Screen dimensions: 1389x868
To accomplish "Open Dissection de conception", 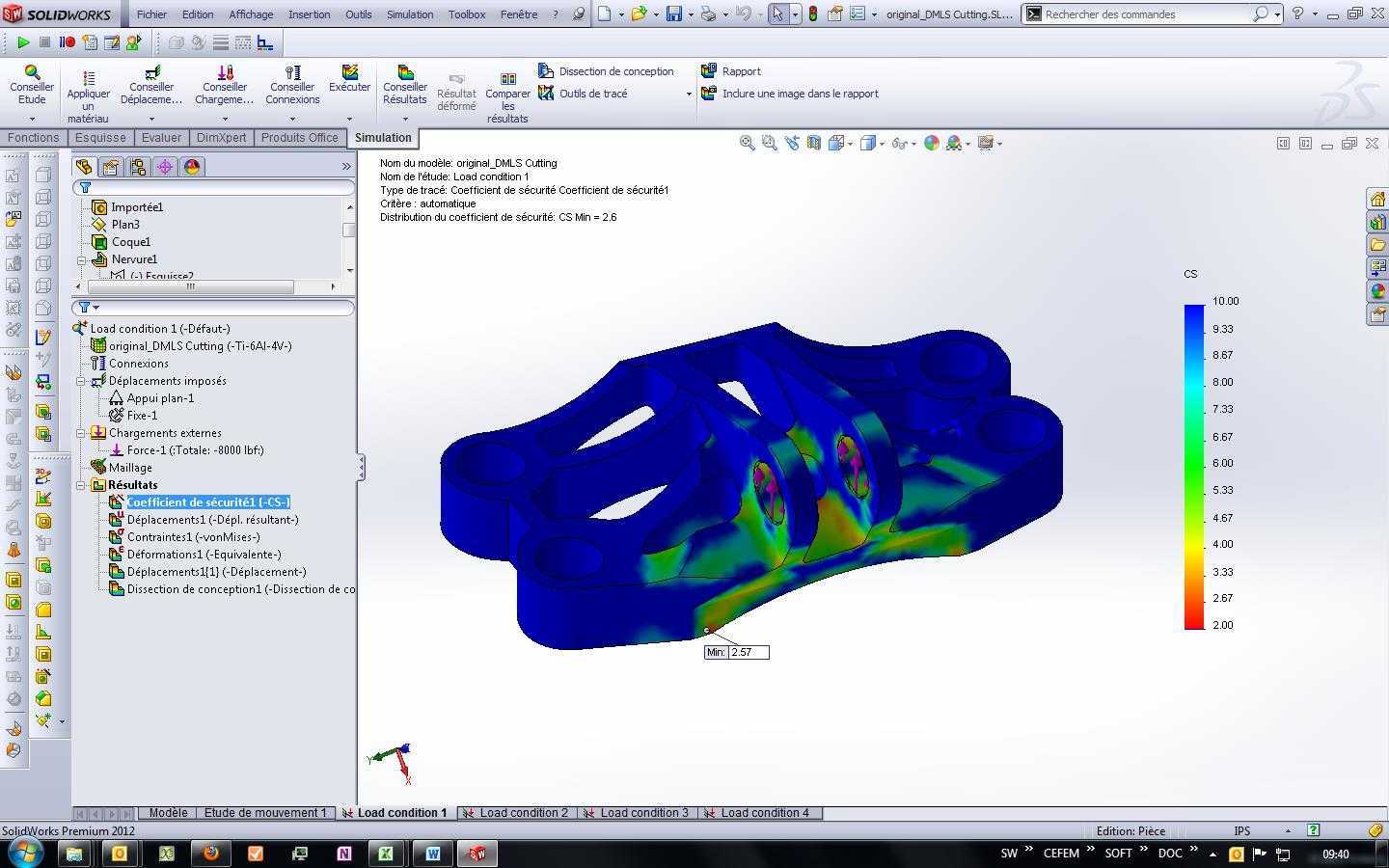I will [x=606, y=71].
